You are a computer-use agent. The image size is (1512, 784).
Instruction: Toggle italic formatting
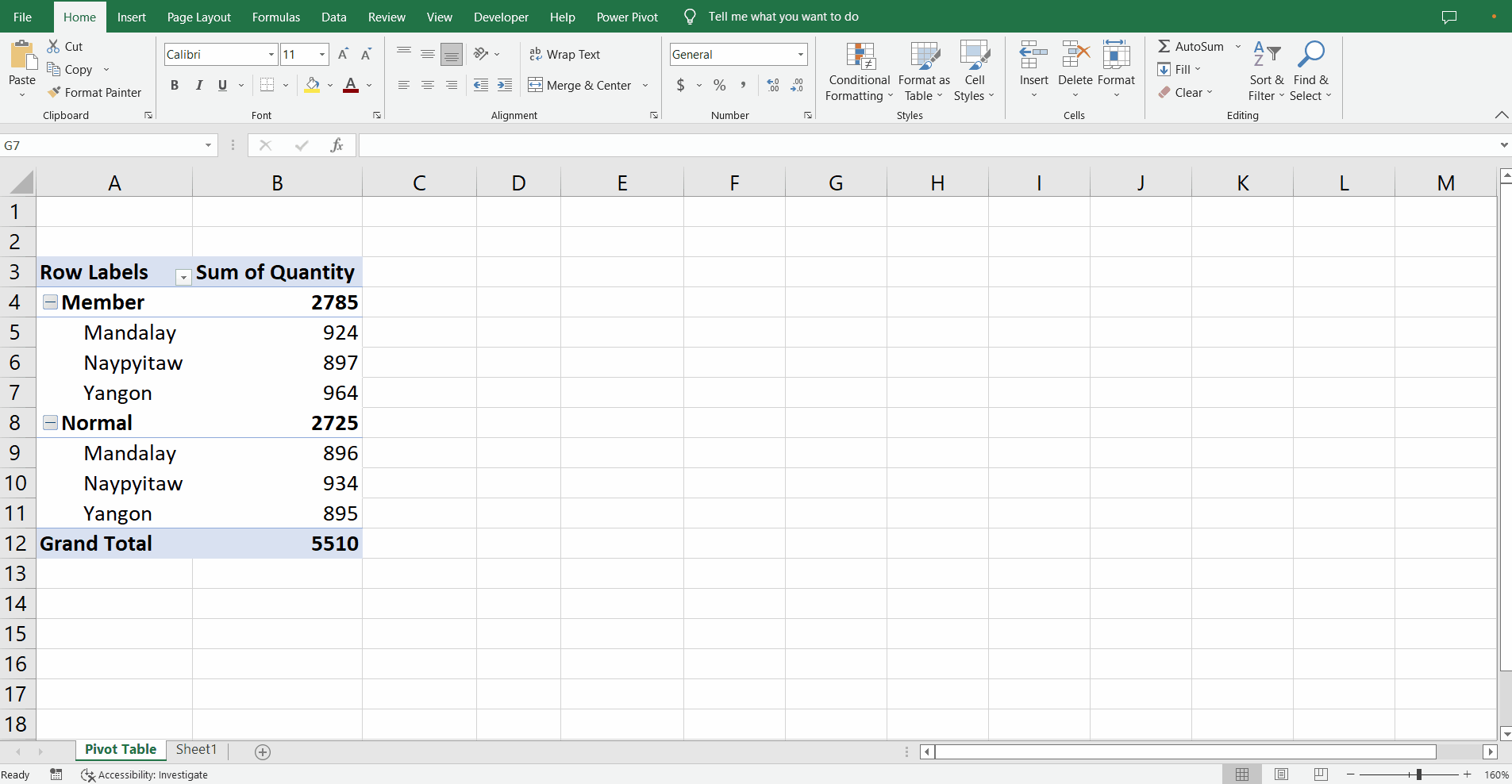(x=198, y=85)
